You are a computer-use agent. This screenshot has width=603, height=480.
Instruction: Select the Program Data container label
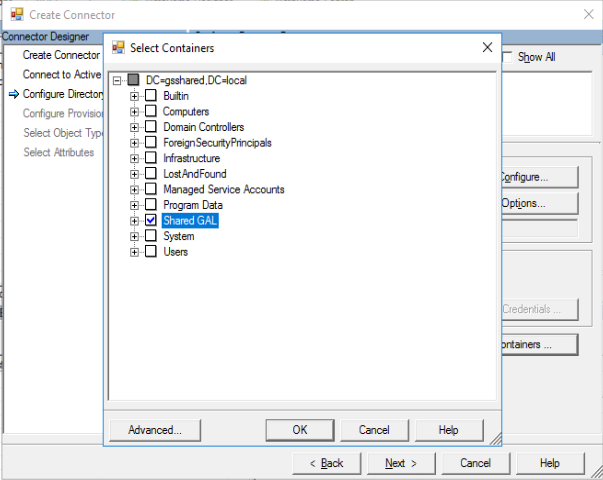(192, 205)
